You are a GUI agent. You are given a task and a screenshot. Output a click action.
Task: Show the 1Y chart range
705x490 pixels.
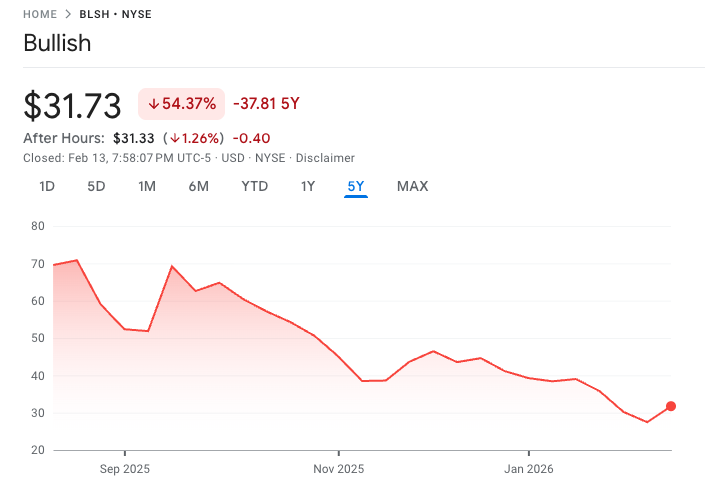tap(308, 186)
